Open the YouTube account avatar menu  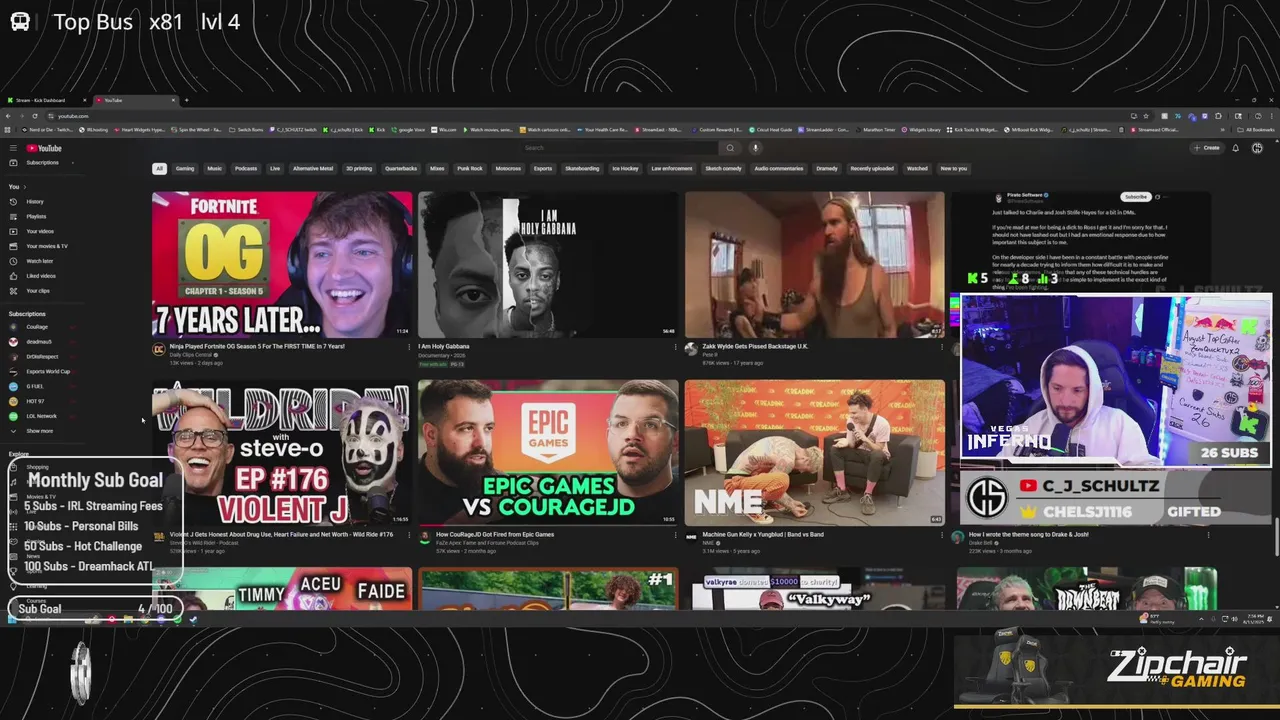tap(1257, 148)
